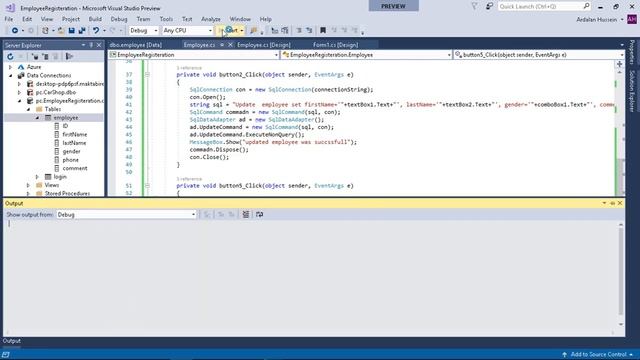The image size is (640, 360).
Task: Click the Open File folder icon
Action: 61,31
